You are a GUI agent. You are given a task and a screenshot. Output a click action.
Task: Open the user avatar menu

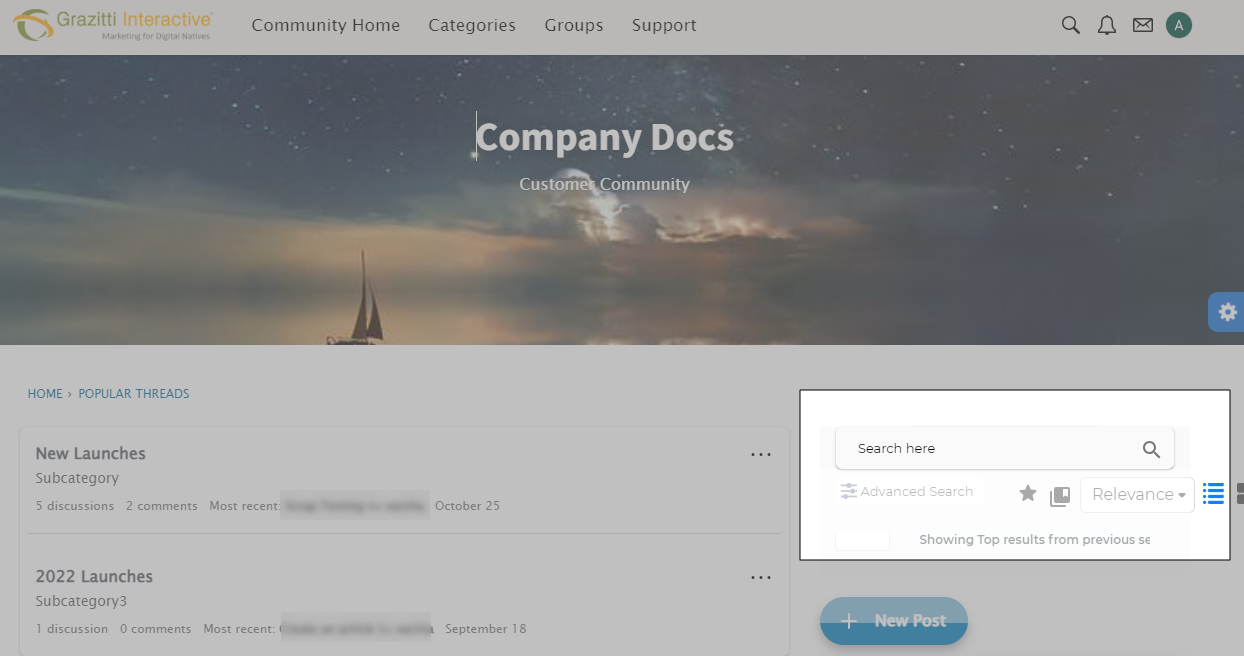point(1178,25)
